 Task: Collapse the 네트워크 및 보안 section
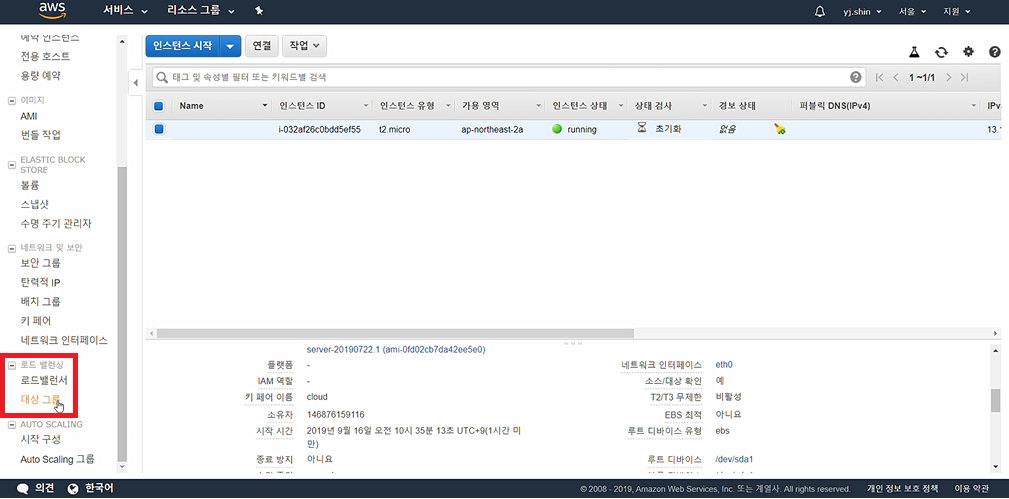[11, 247]
